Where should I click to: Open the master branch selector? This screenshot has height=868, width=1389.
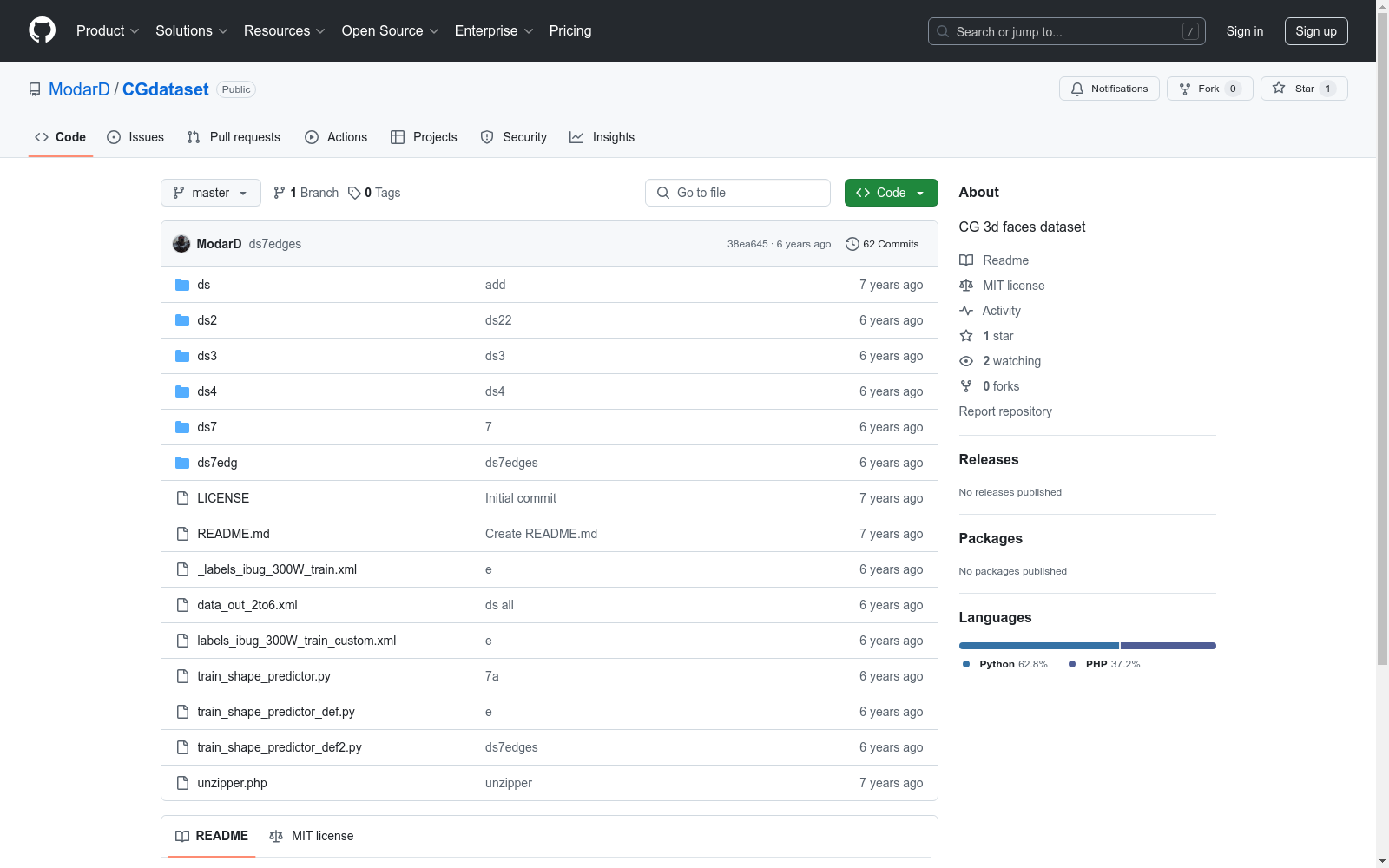tap(211, 193)
